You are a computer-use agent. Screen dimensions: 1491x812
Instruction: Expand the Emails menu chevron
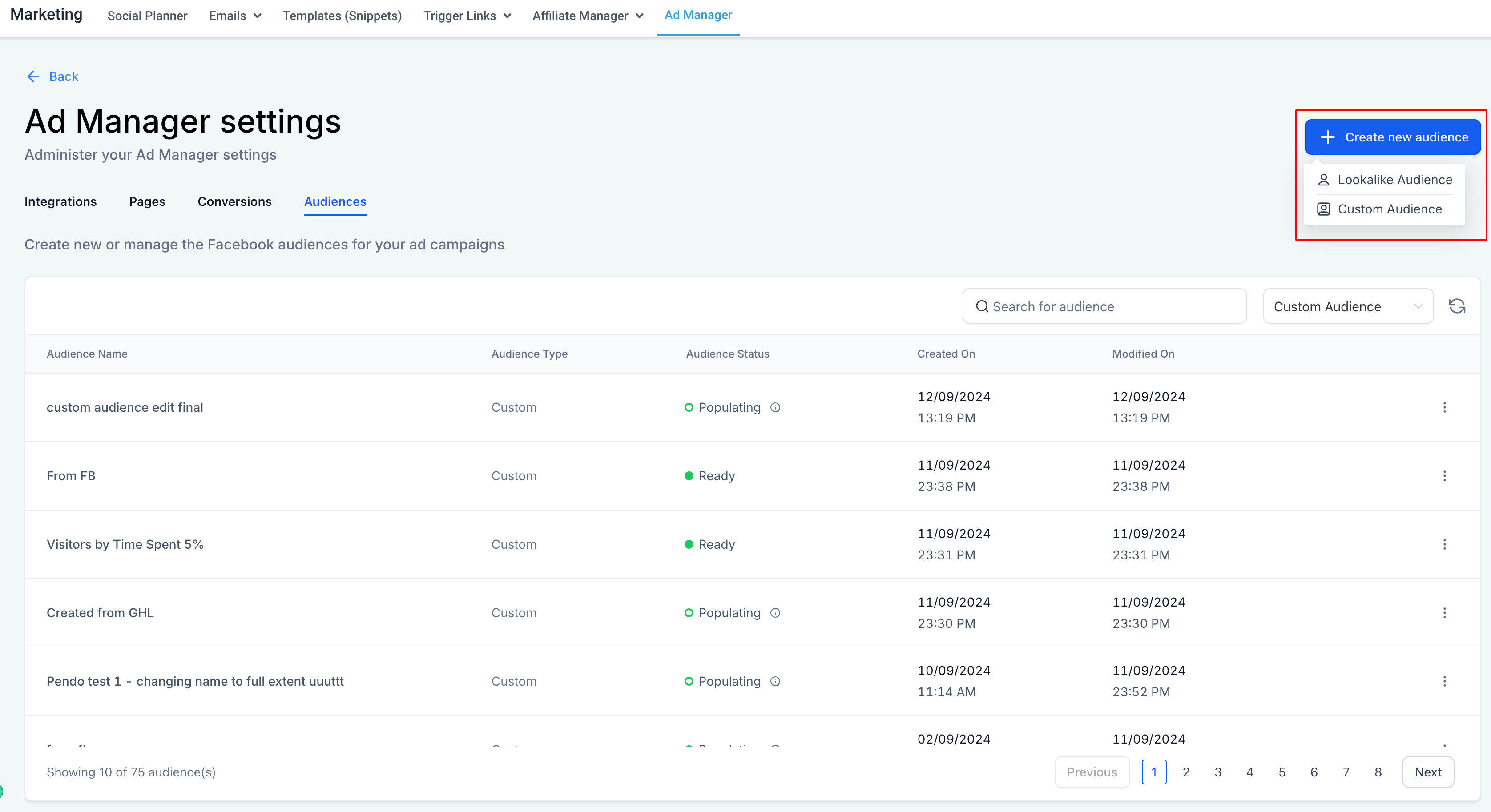257,16
